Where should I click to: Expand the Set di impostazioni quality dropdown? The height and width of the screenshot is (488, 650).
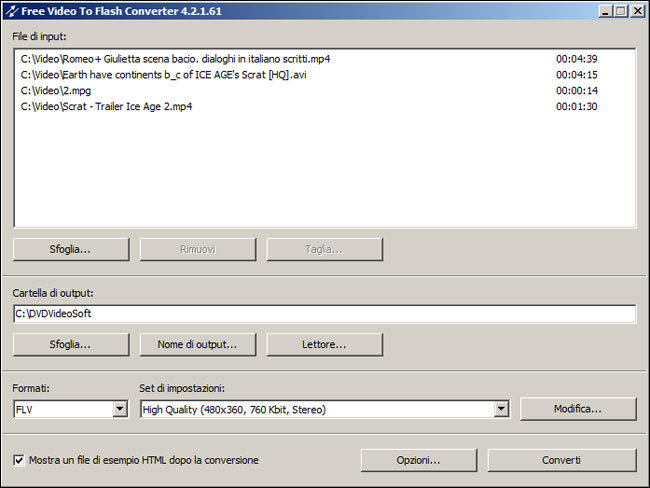501,409
